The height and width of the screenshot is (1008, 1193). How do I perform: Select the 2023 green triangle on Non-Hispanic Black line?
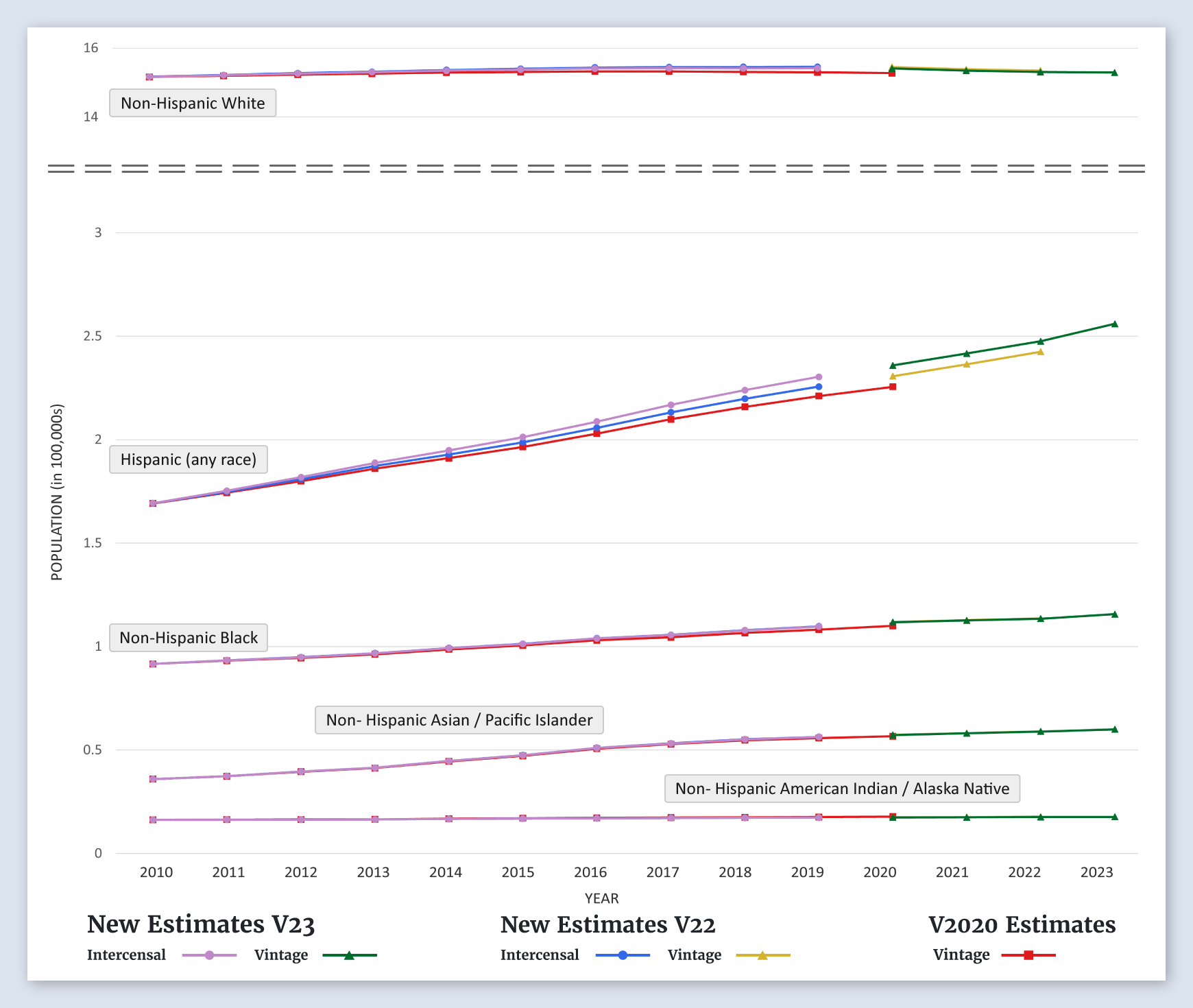click(x=1114, y=614)
